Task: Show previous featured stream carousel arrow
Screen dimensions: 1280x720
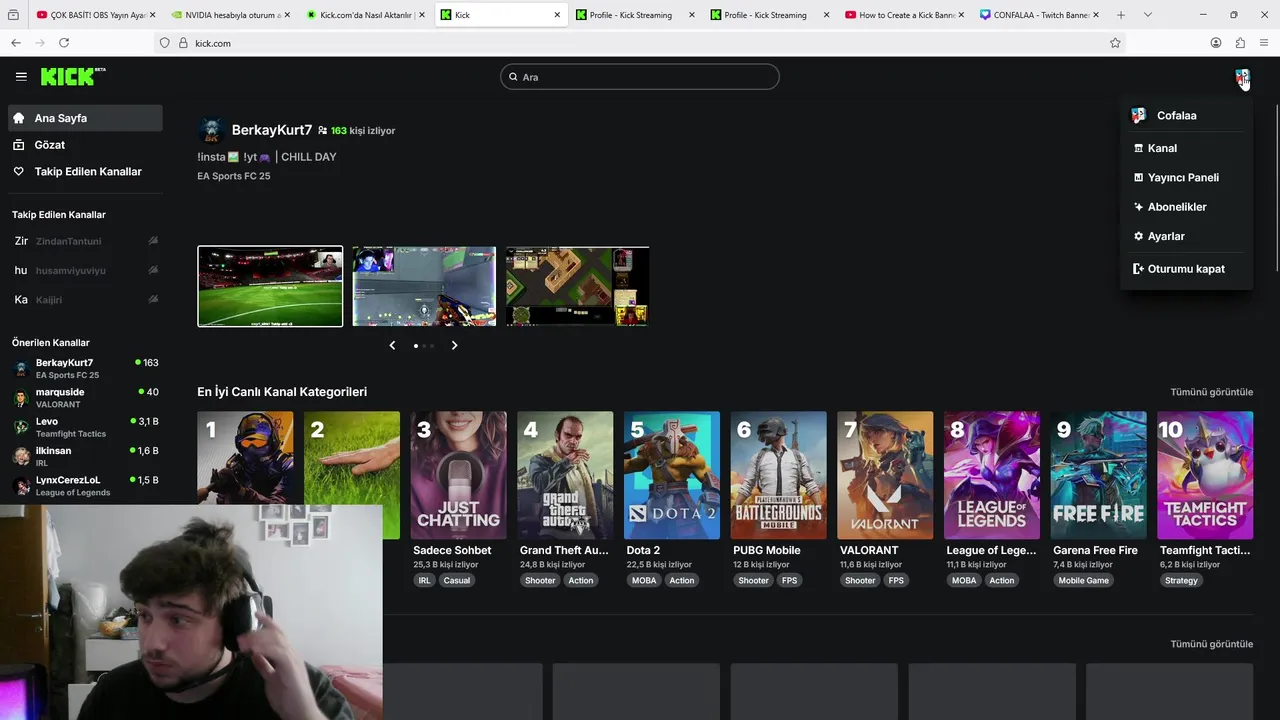Action: pyautogui.click(x=392, y=345)
